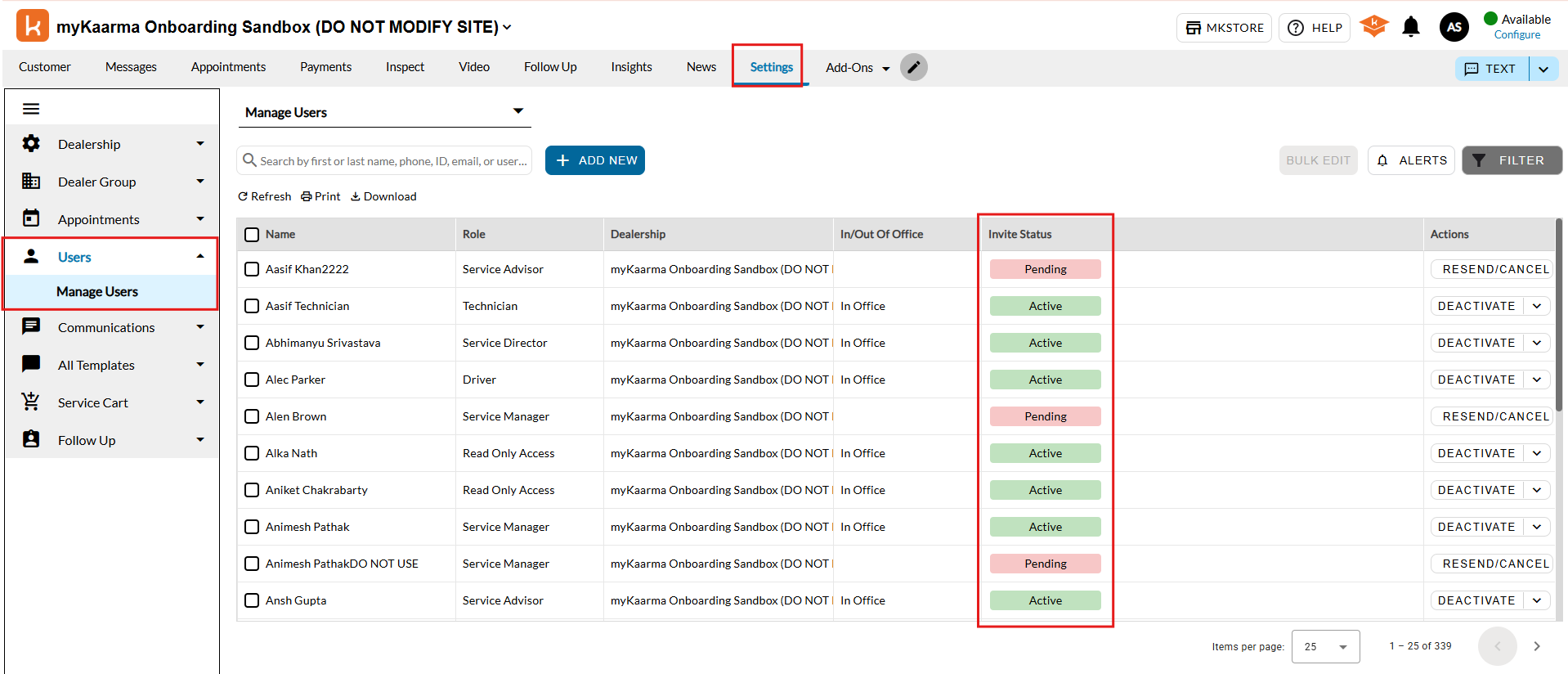Screen dimensions: 1568x674
Task: Click the orange graduation cap icon
Action: pos(1374,26)
